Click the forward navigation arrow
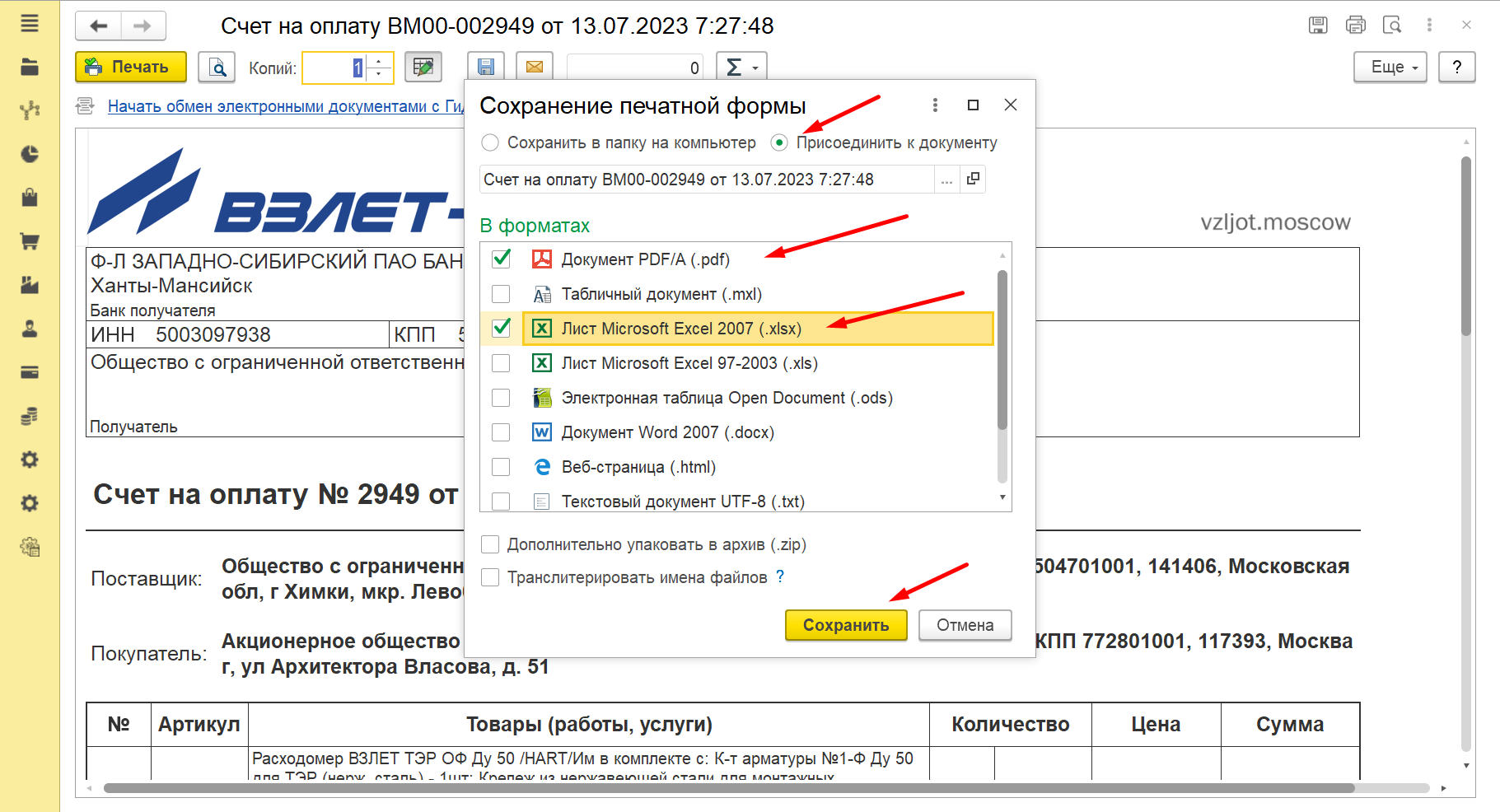 [x=143, y=26]
